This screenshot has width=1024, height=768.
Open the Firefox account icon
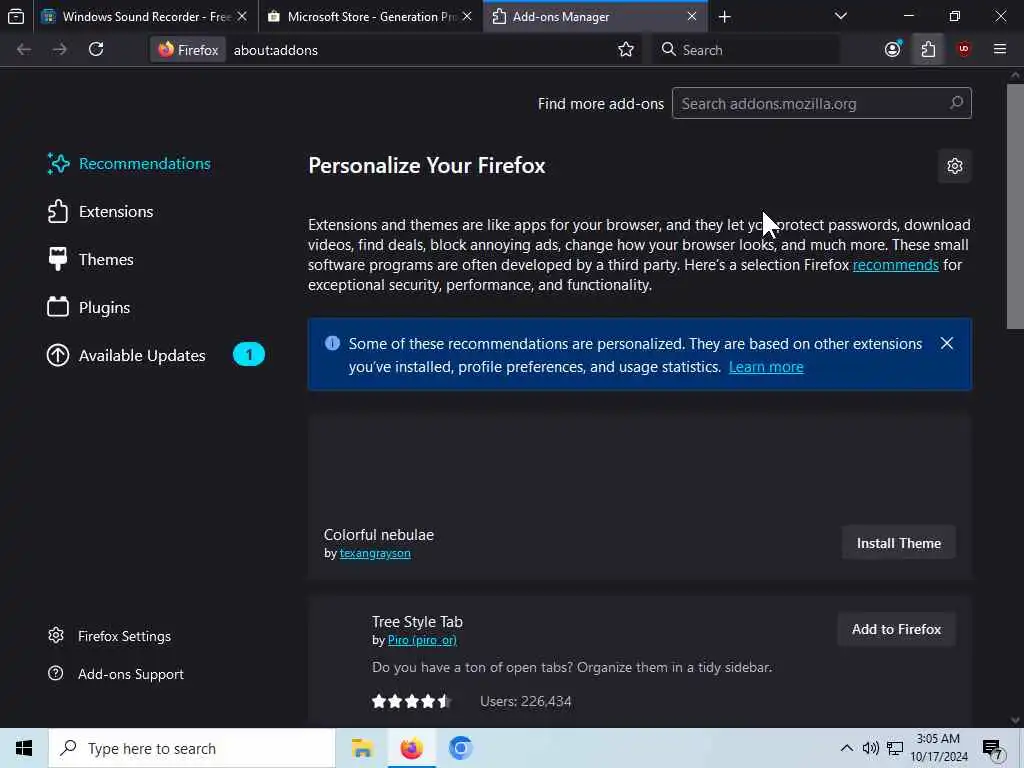[893, 50]
